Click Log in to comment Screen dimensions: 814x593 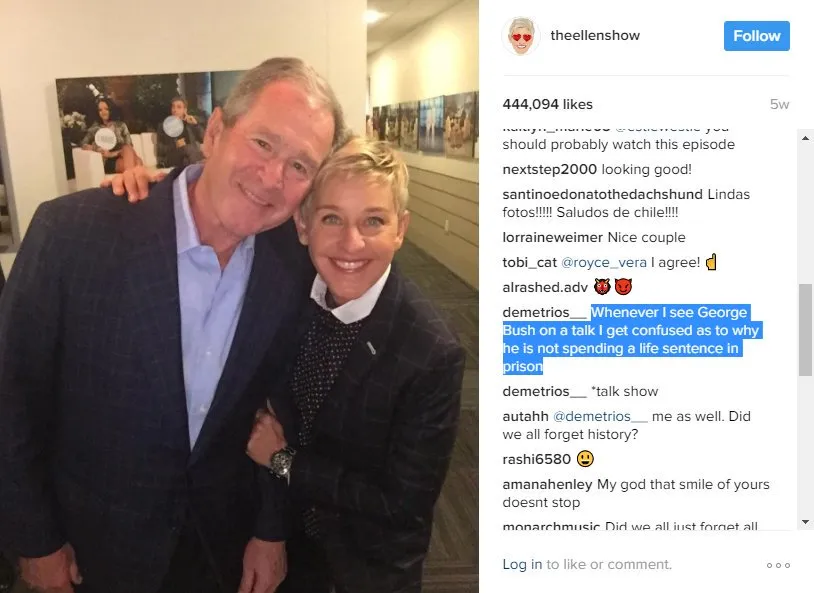[x=522, y=564]
